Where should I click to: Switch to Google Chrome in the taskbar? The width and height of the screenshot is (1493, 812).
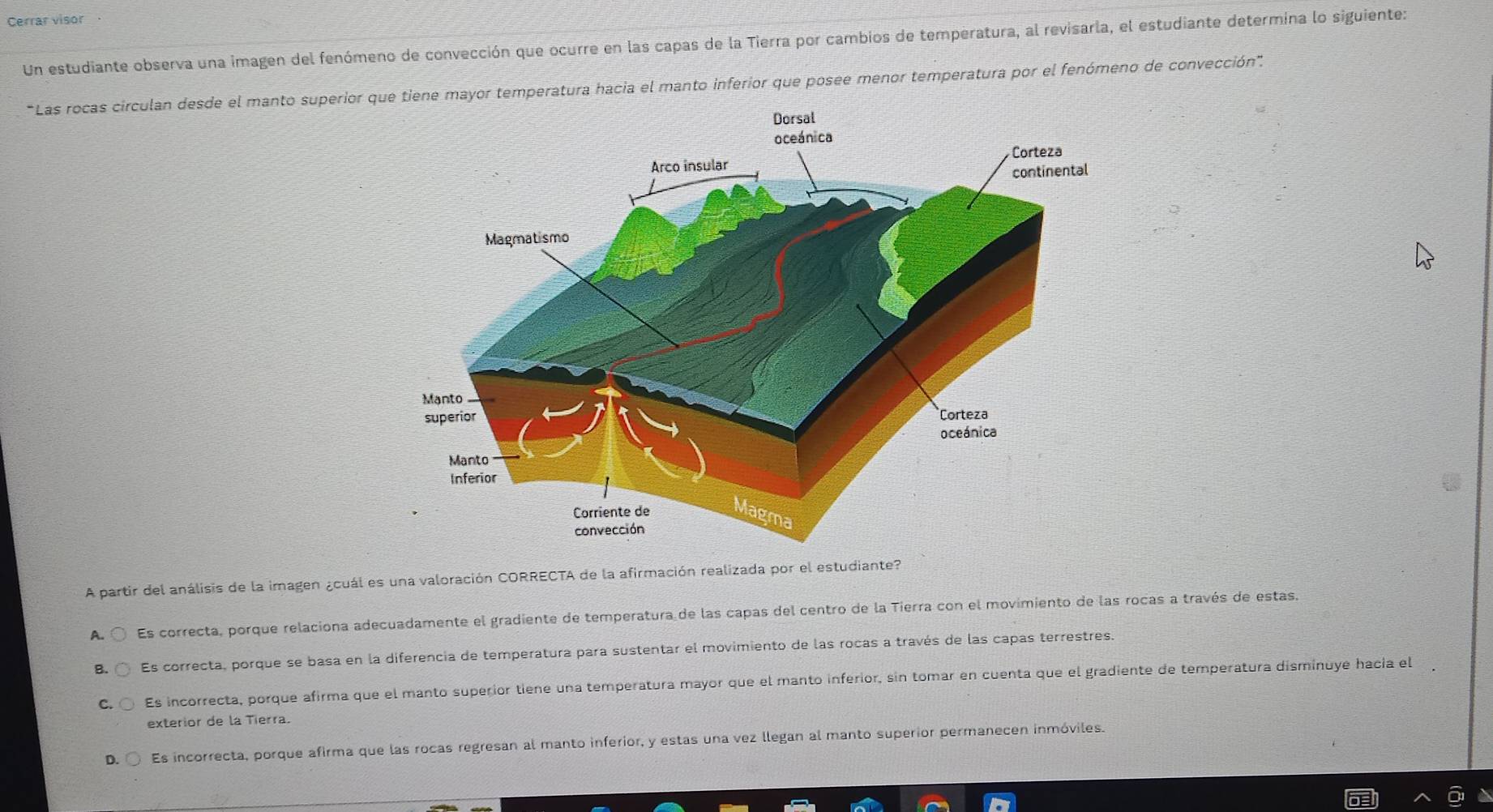(933, 804)
